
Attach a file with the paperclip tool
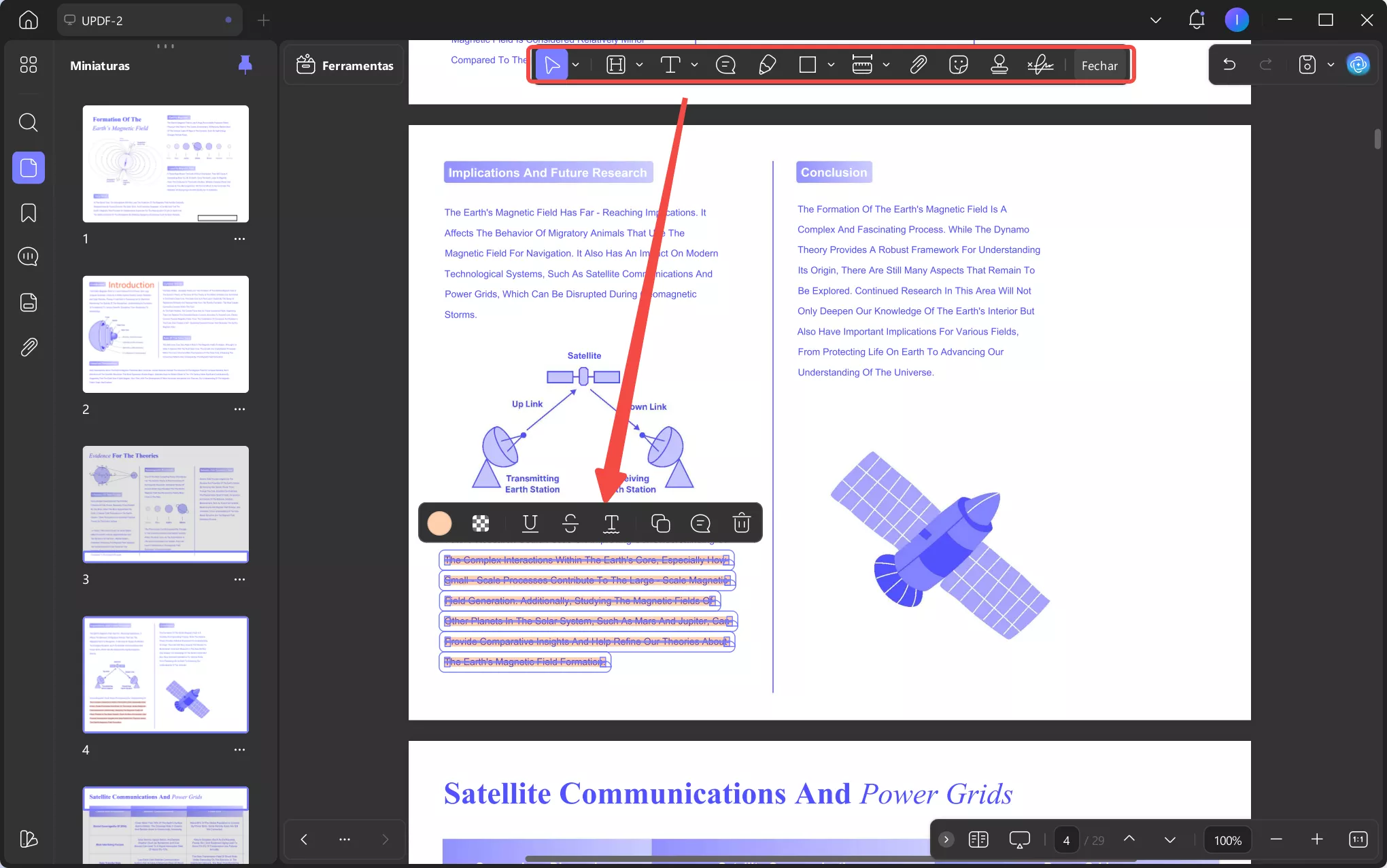[x=918, y=65]
